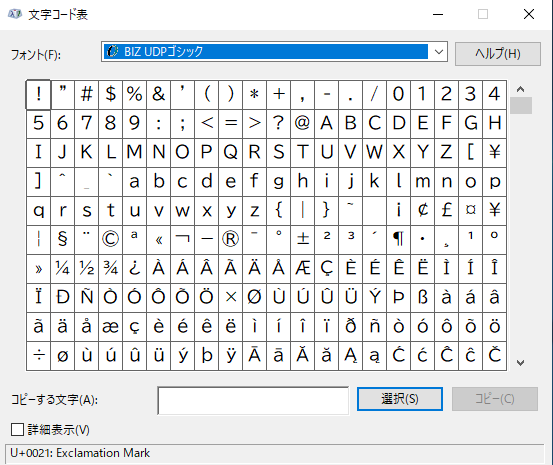The height and width of the screenshot is (465, 553).
Task: Focus the コピーする文字 input field
Action: tap(253, 401)
